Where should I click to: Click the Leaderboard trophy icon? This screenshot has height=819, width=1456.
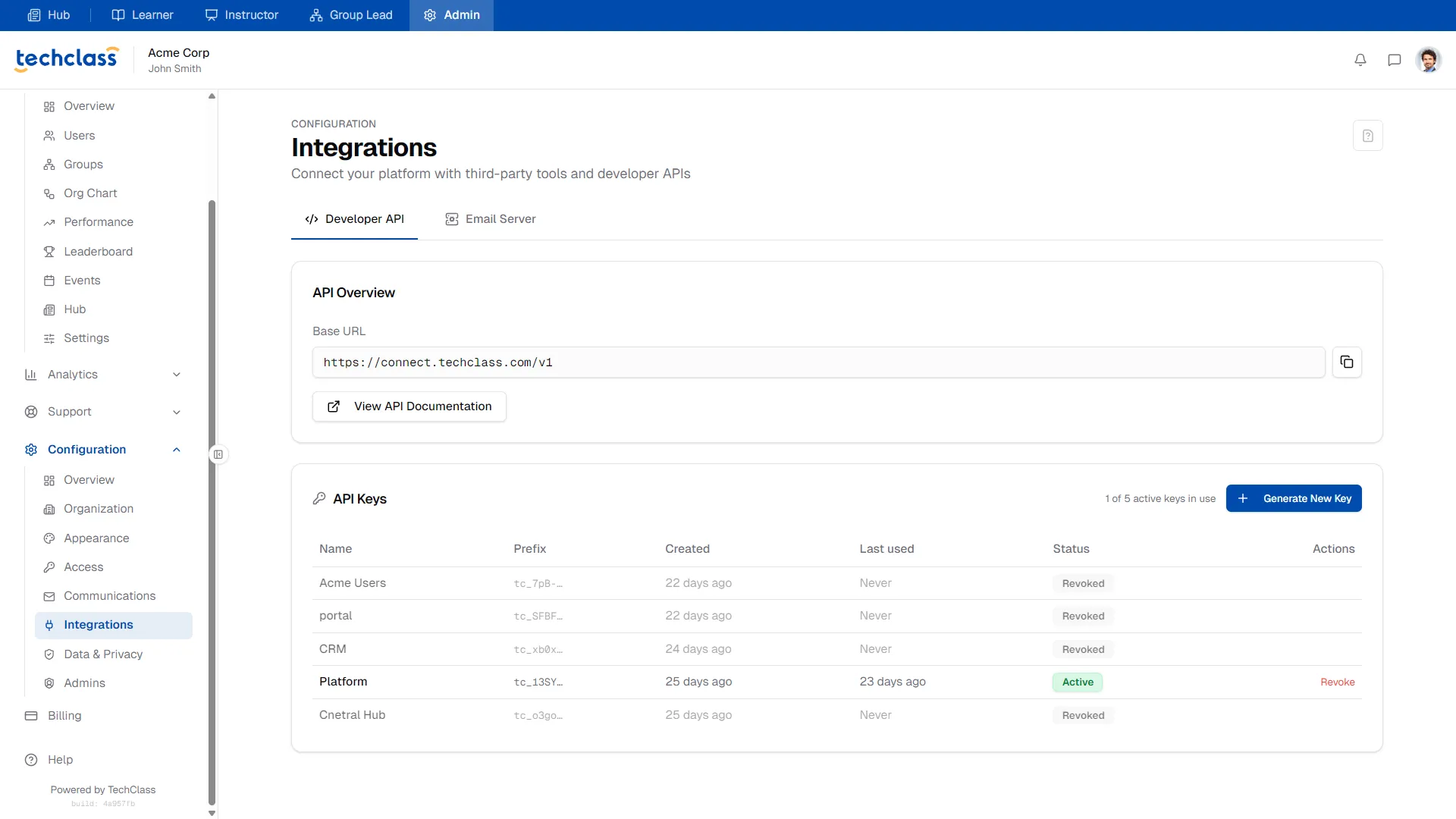[x=49, y=252]
